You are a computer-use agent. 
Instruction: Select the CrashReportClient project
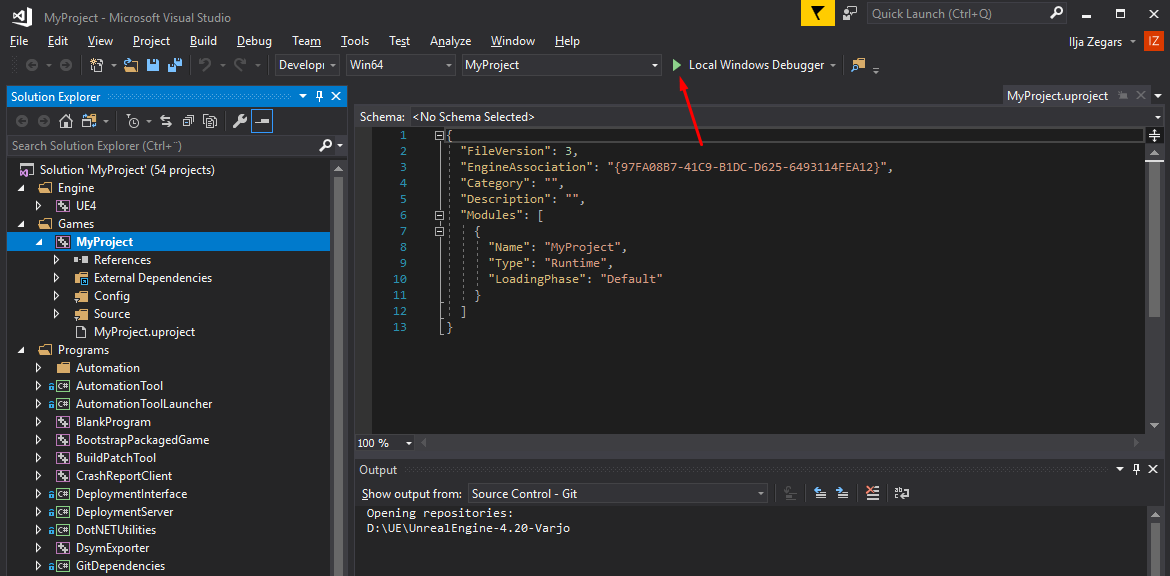click(x=124, y=475)
